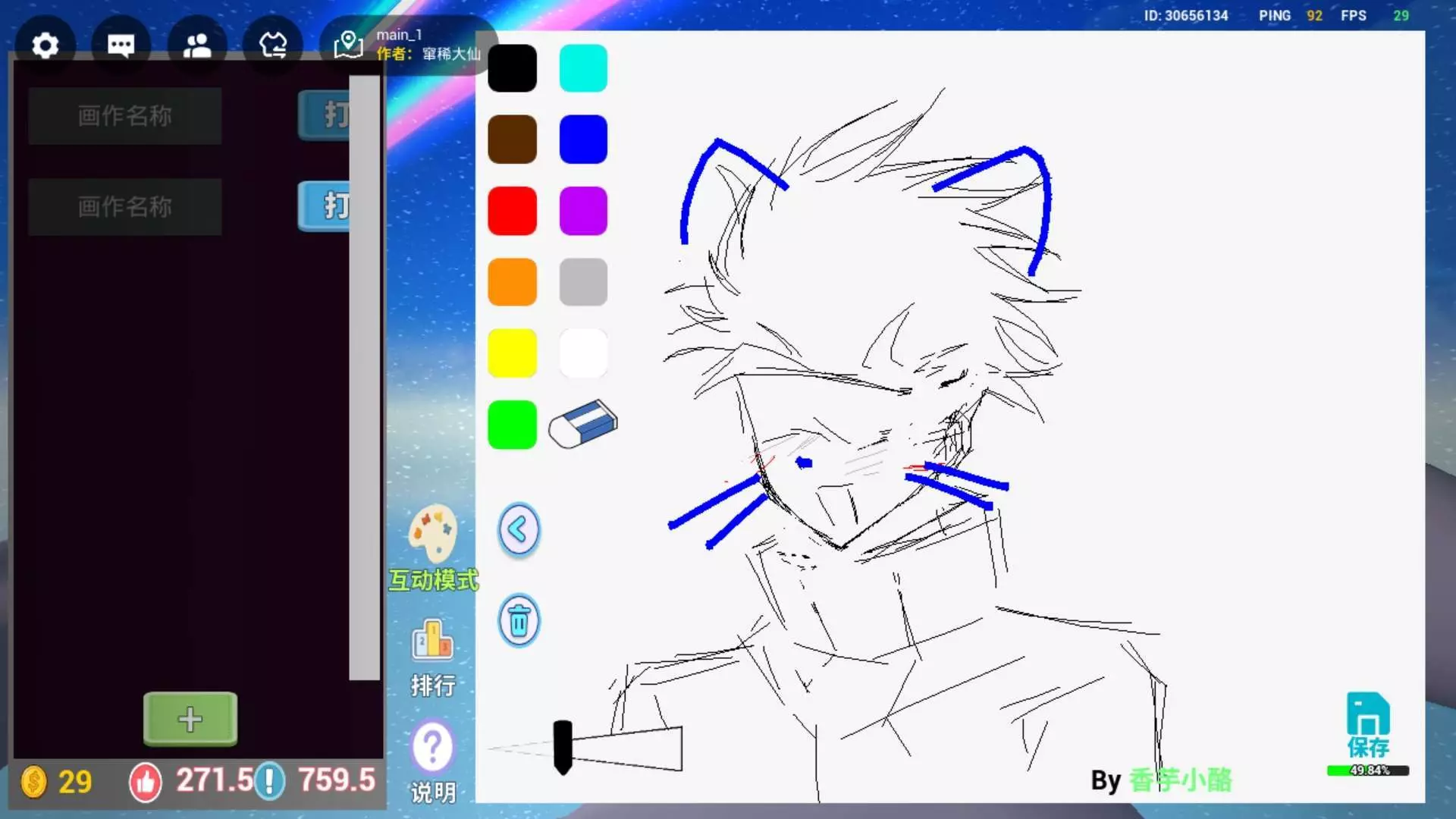Open the main_1 map location icon
This screenshot has height=819, width=1456.
[x=348, y=45]
